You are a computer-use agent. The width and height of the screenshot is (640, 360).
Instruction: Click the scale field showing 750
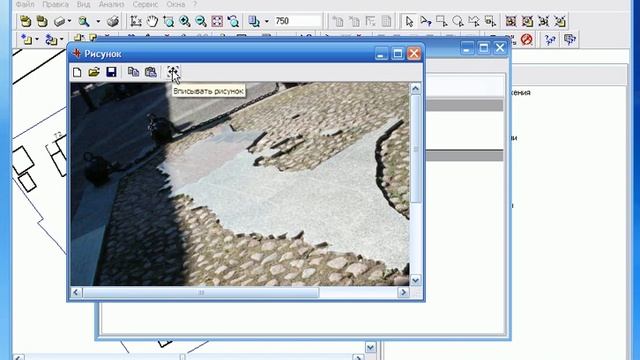pos(298,21)
